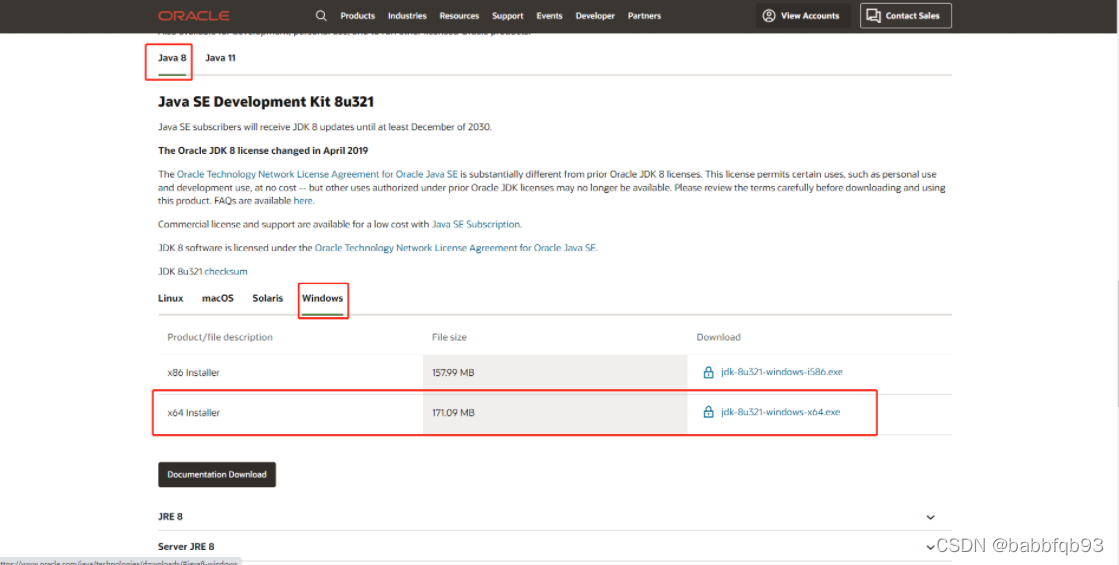Screen dimensions: 1119x565
Task: Download jdk-8u321-windows-x64.exe
Action: click(781, 412)
